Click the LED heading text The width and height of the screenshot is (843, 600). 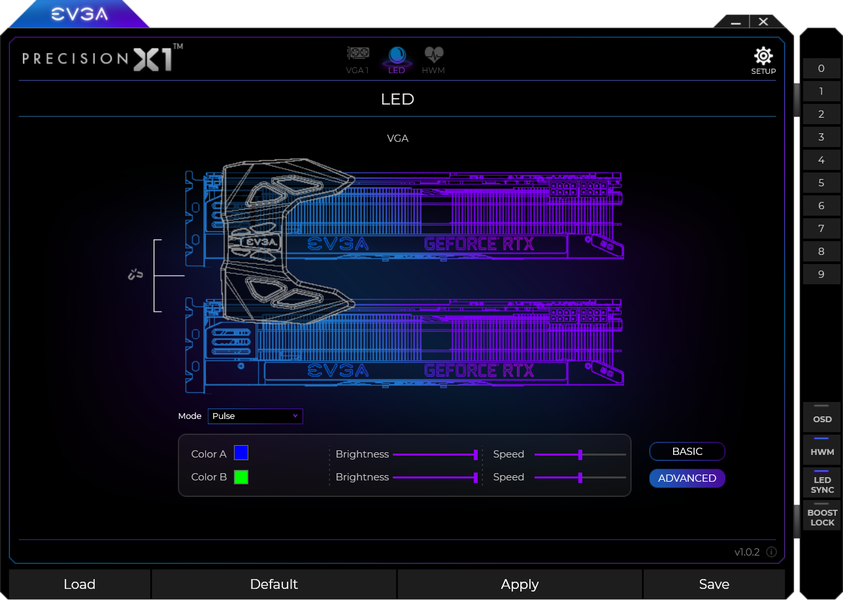click(397, 99)
